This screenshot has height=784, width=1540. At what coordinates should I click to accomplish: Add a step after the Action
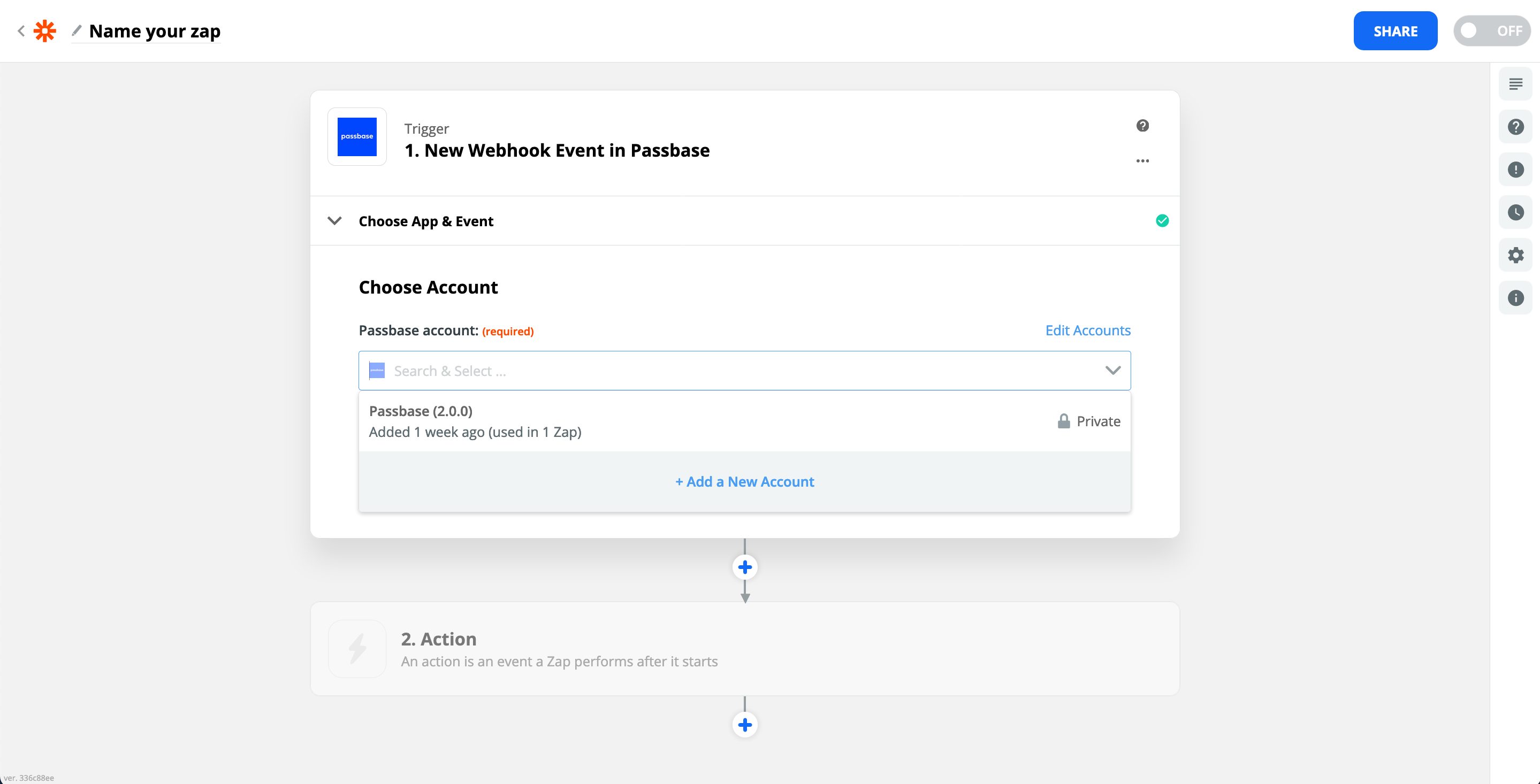click(x=744, y=725)
